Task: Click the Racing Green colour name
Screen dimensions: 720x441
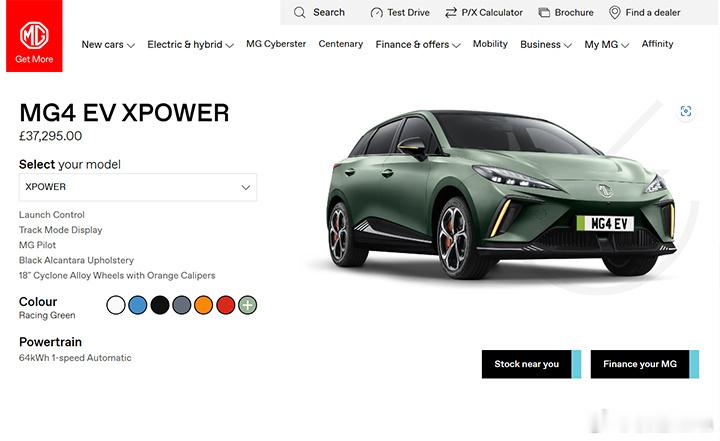Action: pyautogui.click(x=47, y=315)
